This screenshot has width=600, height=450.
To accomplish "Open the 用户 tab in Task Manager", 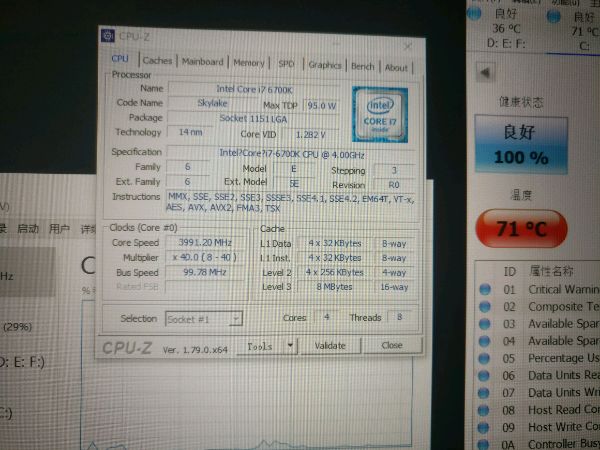I will pos(59,229).
